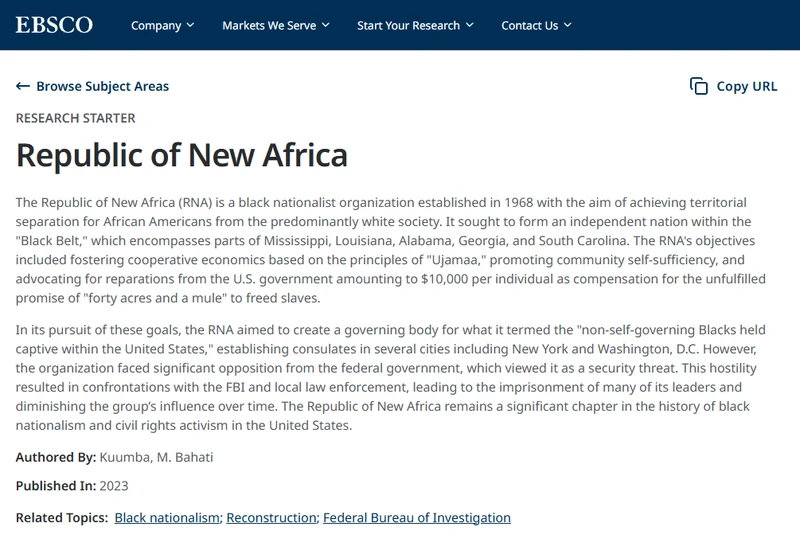Expand the Company chevron arrow
This screenshot has width=800, height=554.
pos(190,25)
